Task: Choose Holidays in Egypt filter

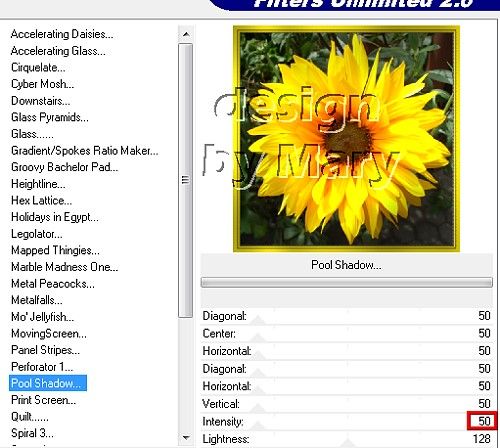Action: coord(55,217)
